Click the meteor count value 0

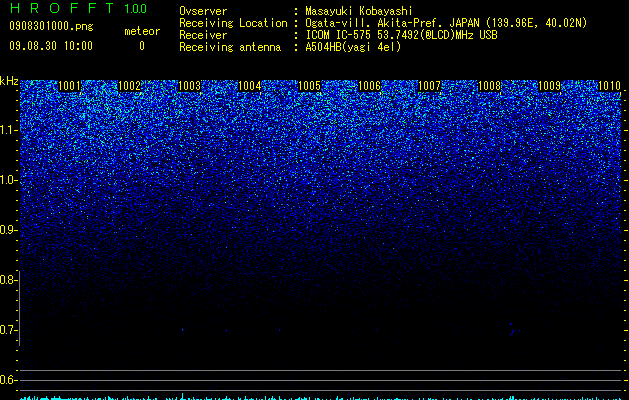pyautogui.click(x=142, y=46)
